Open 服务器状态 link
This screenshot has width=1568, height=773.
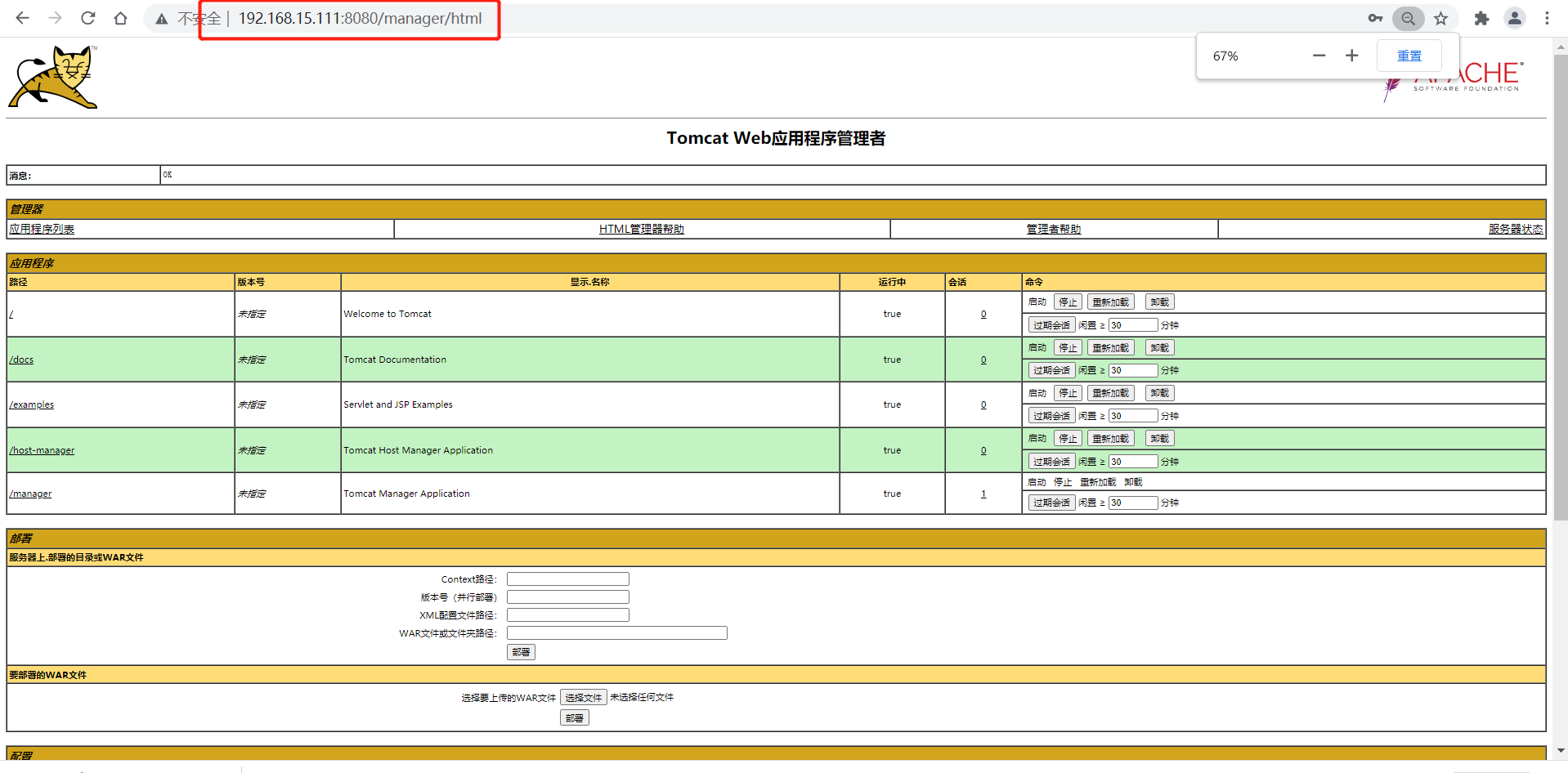1516,230
